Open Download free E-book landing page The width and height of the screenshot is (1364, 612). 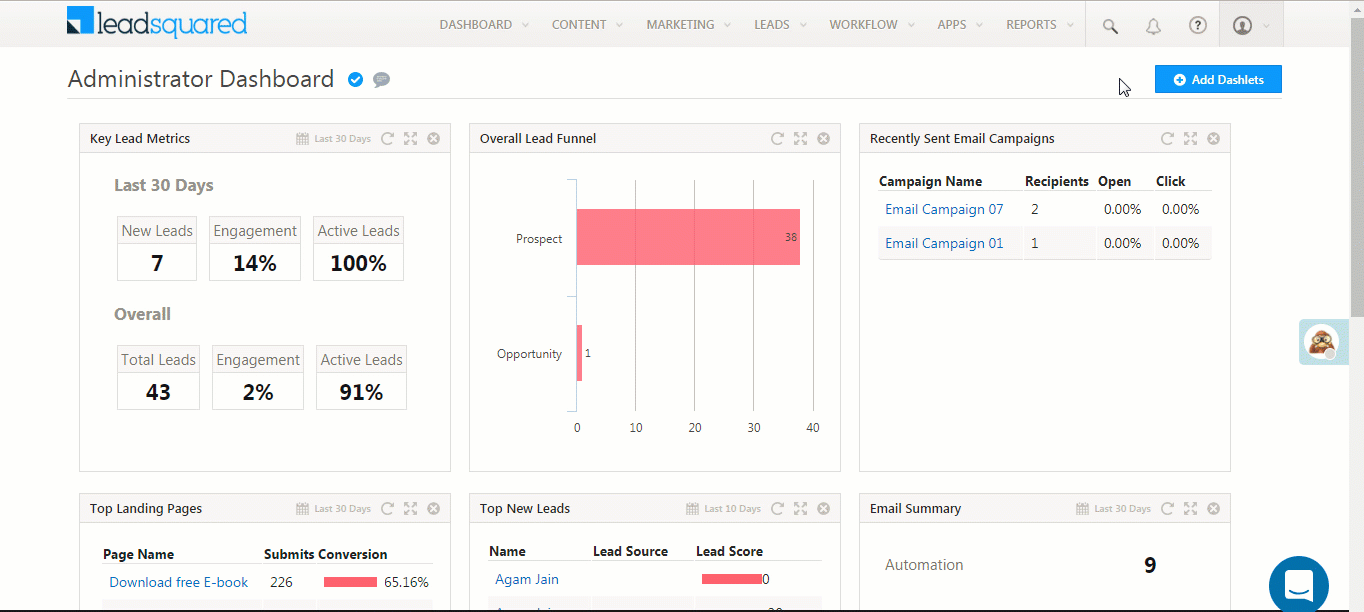pyautogui.click(x=178, y=583)
